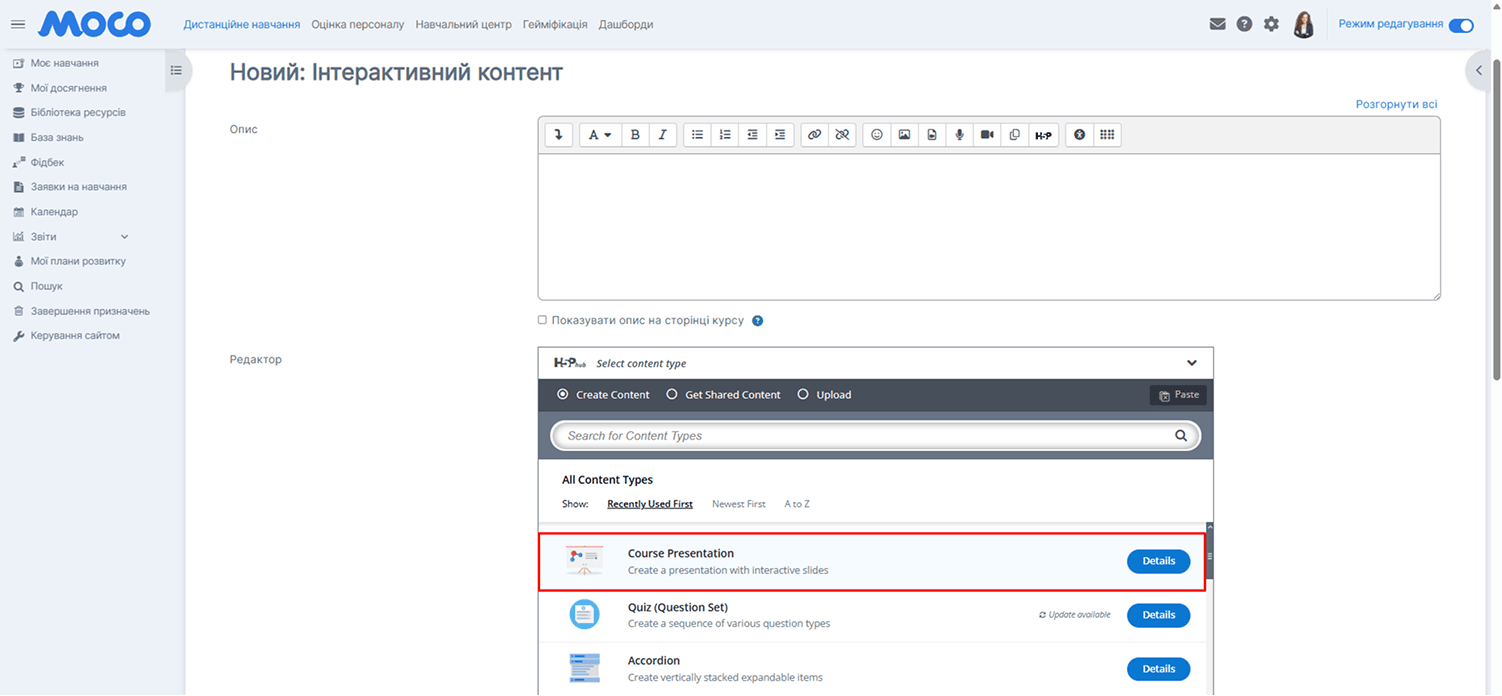Toggle bold formatting in description editor
Image resolution: width=1502 pixels, height=696 pixels.
tap(635, 135)
